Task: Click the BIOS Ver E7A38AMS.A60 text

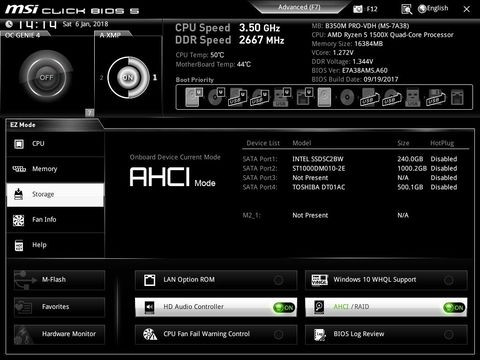Action: [x=349, y=70]
